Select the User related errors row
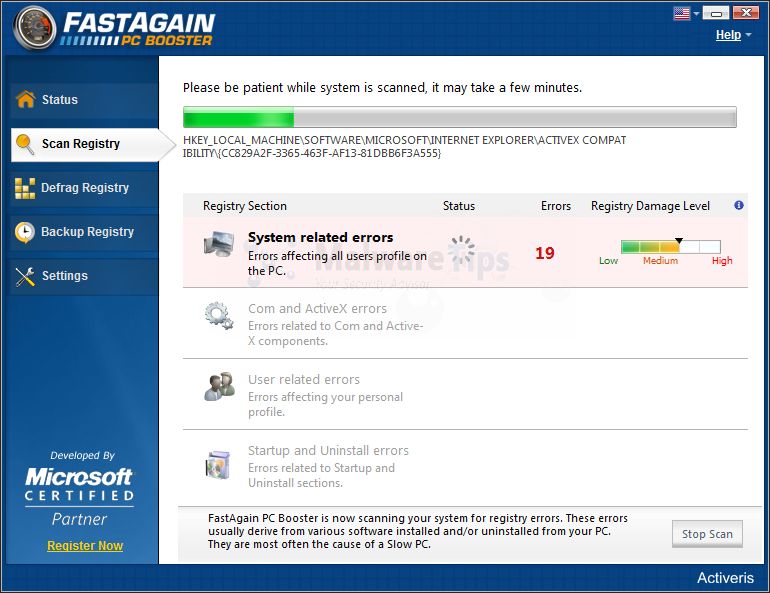Screen dimensions: 770x593 (x=465, y=394)
